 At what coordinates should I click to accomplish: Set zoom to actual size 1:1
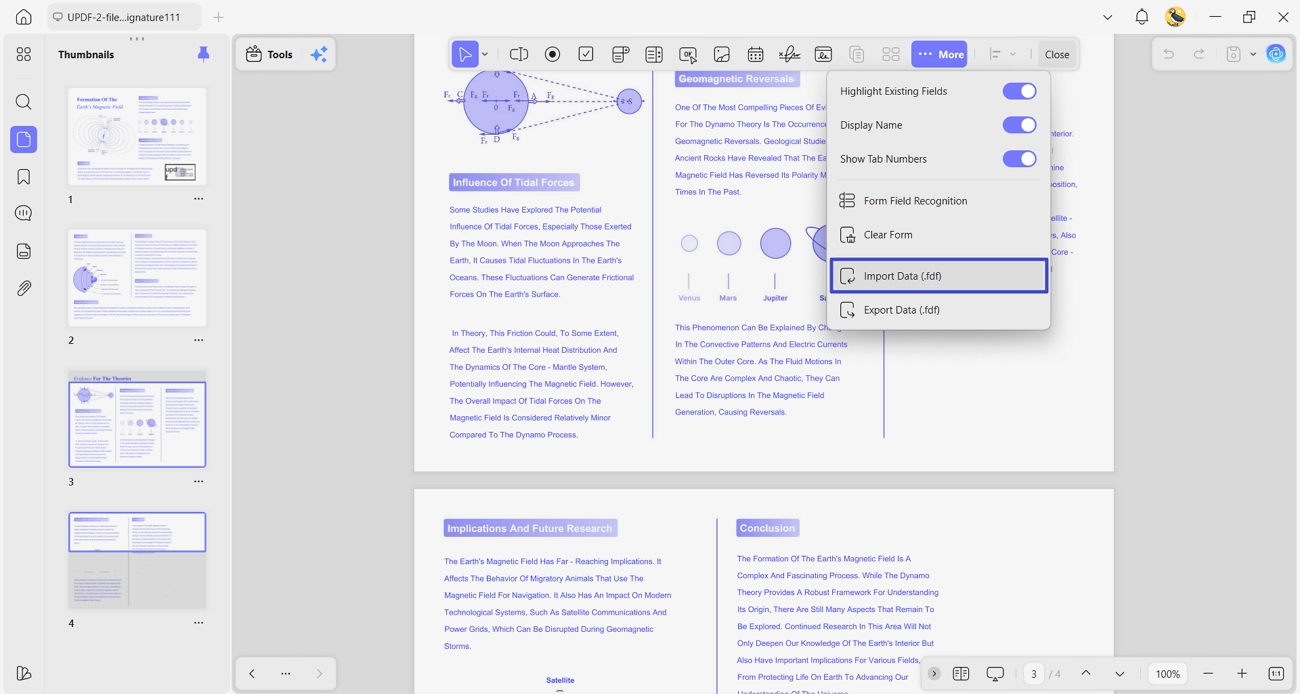coord(1276,674)
